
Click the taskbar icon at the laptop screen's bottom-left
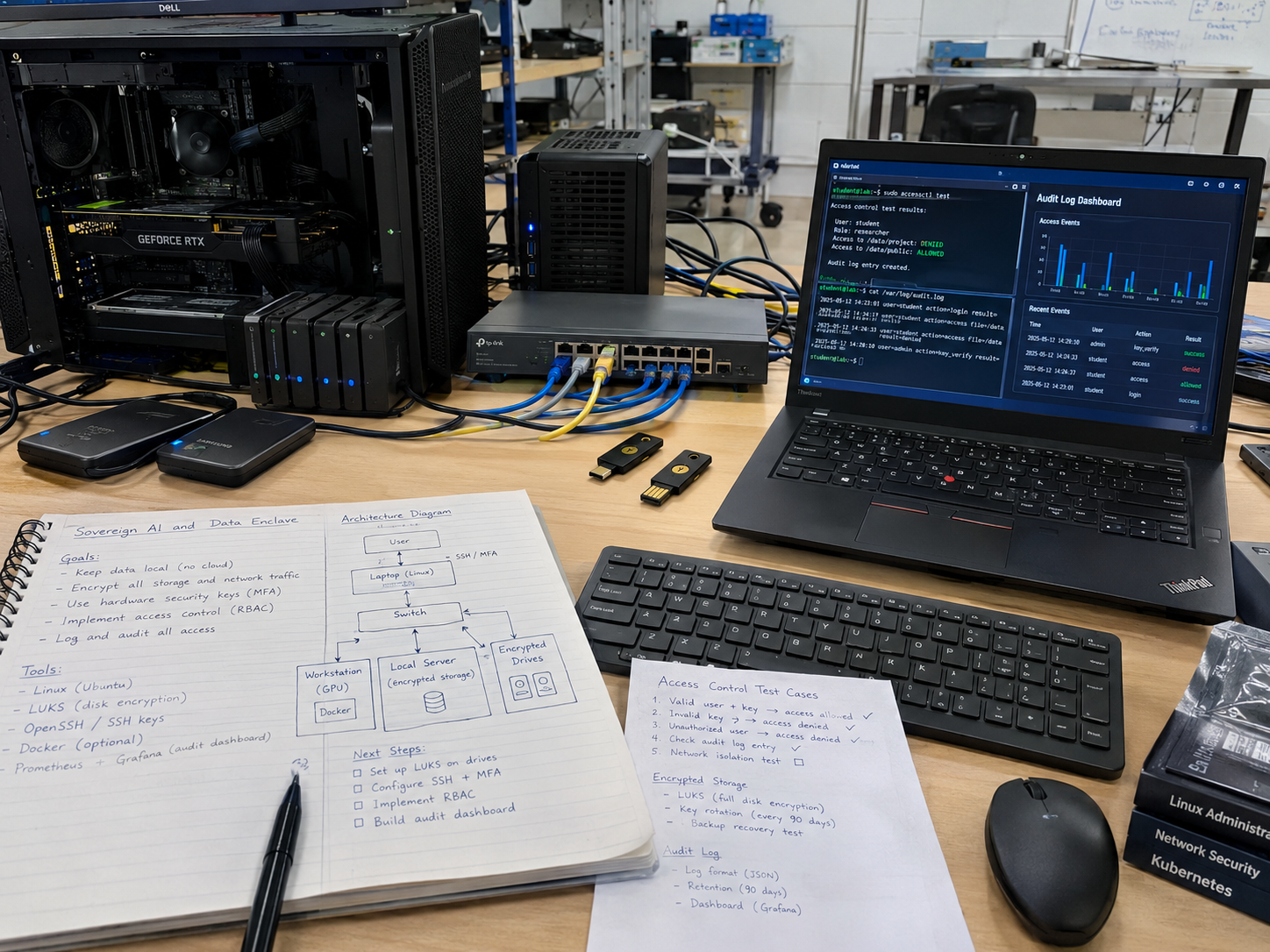click(806, 380)
